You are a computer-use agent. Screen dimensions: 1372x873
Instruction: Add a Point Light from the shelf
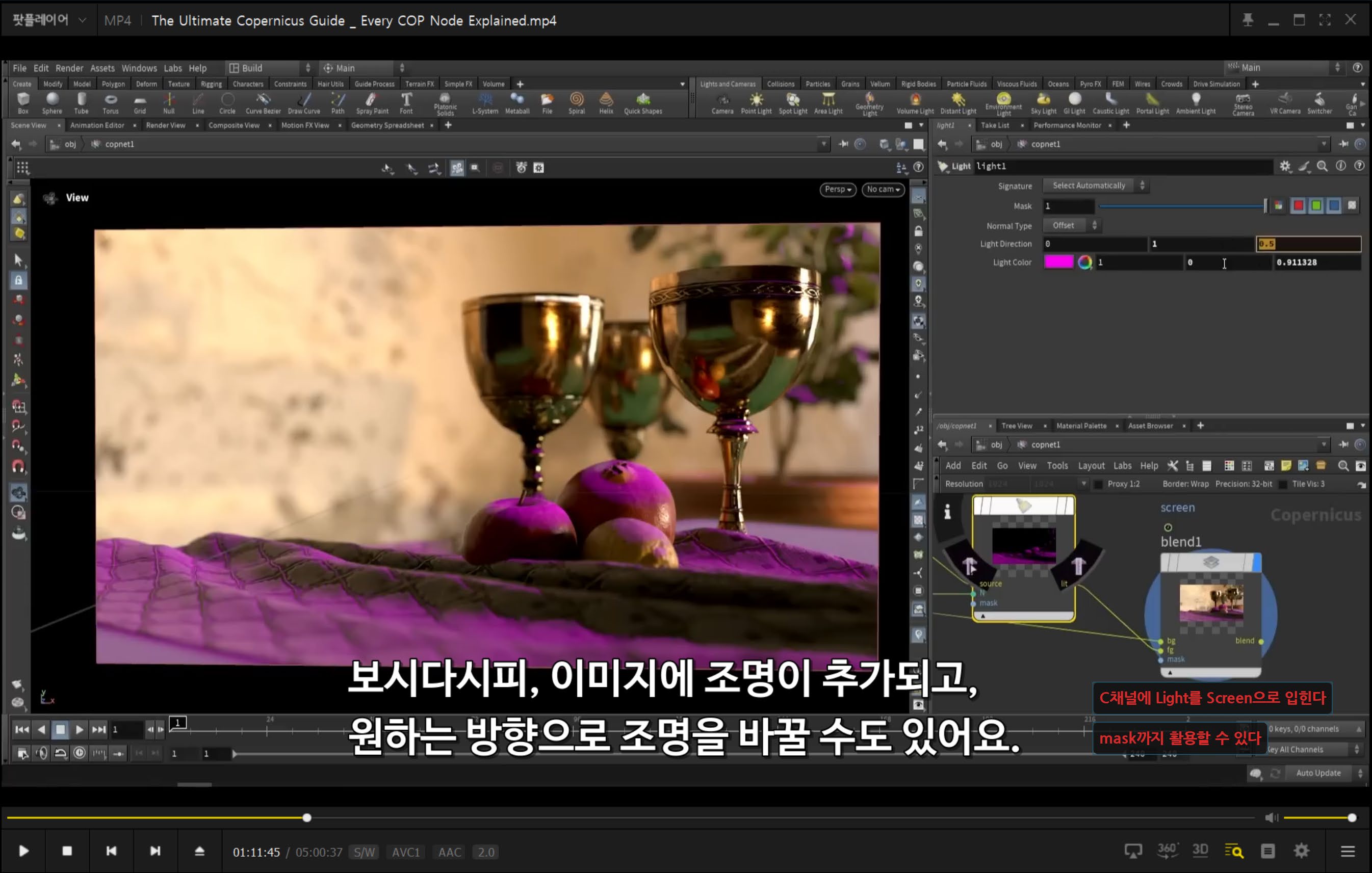coord(756,103)
